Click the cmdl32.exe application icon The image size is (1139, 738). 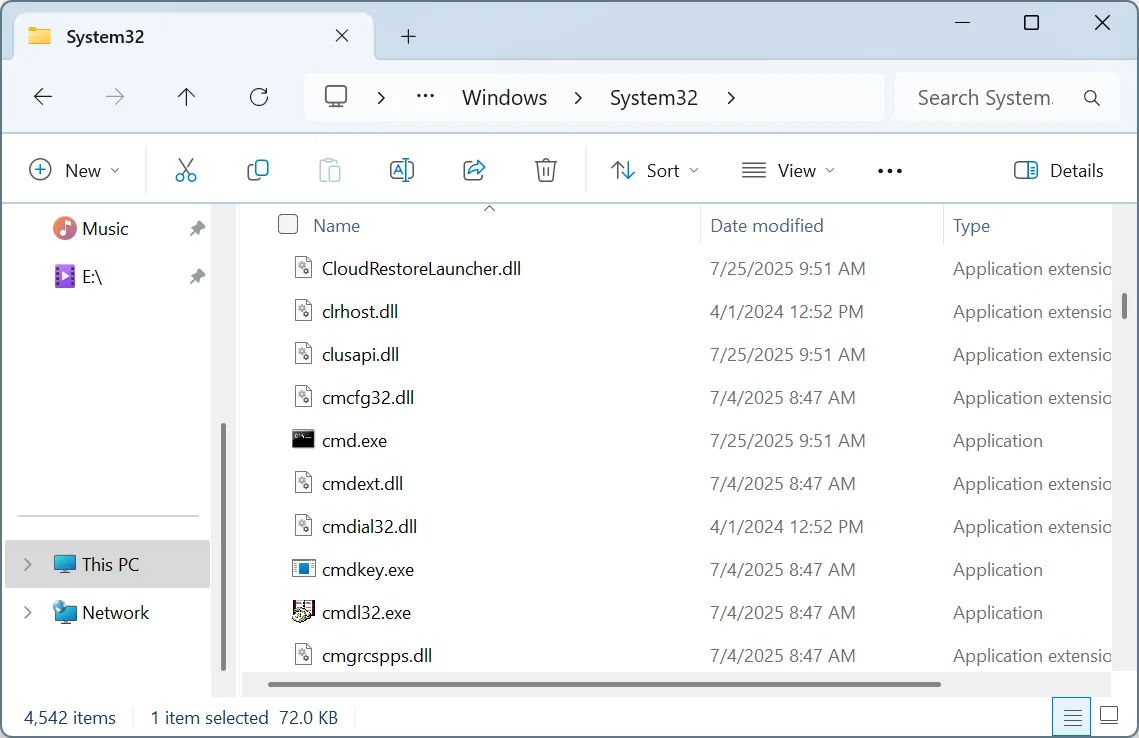[303, 612]
